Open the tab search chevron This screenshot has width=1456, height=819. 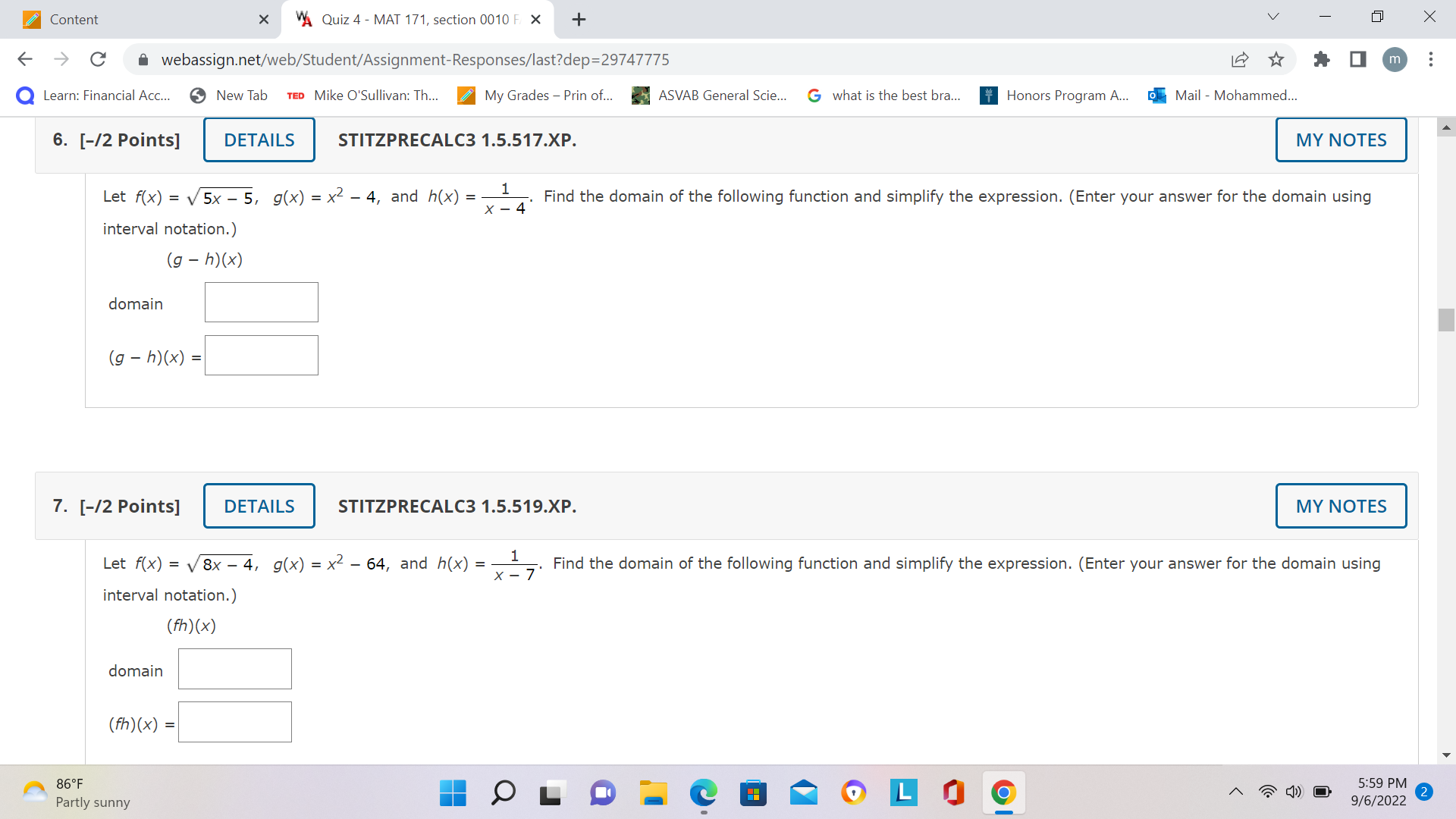coord(1272,17)
